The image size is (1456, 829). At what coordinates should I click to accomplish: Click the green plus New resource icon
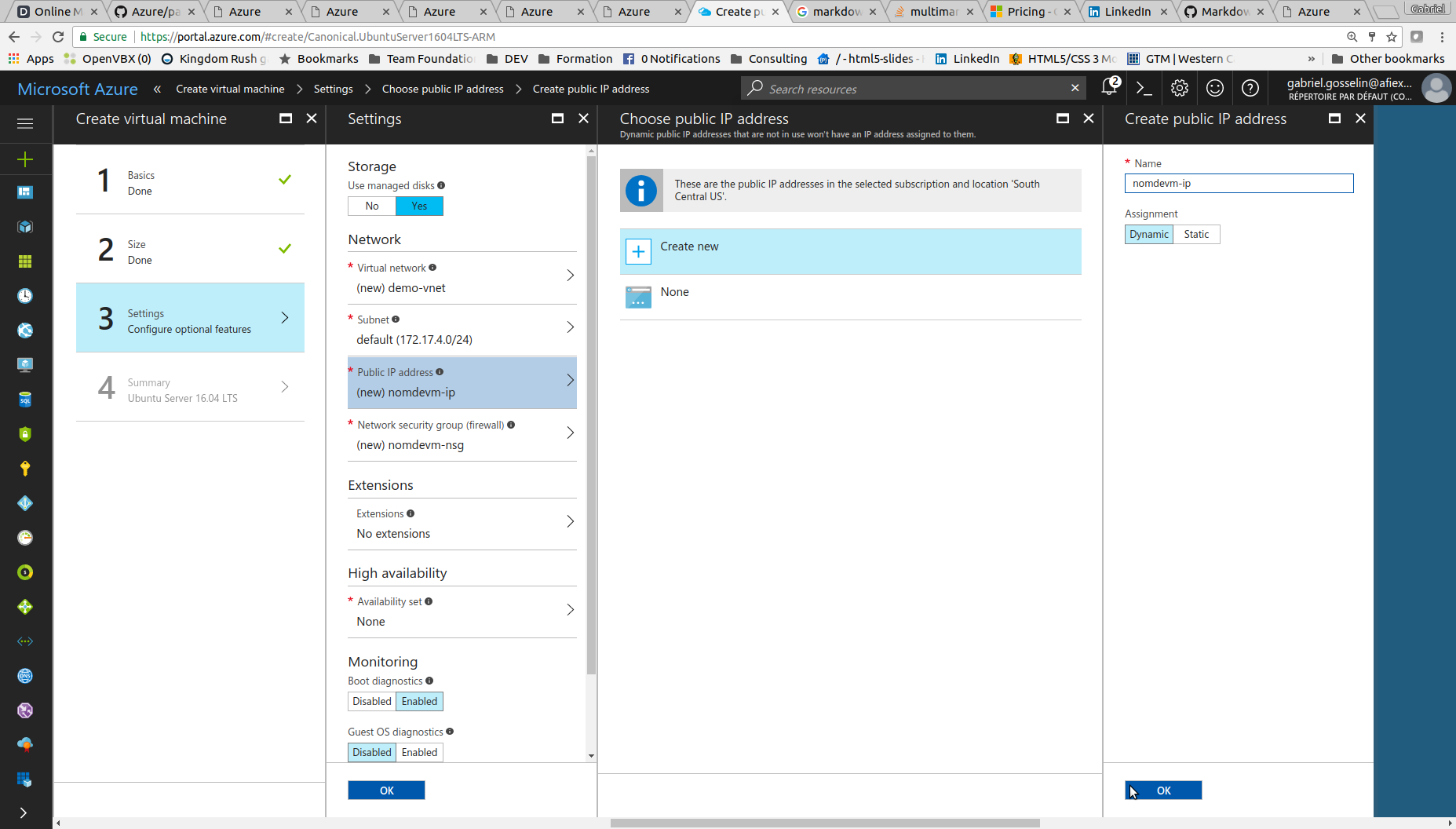coord(25,159)
